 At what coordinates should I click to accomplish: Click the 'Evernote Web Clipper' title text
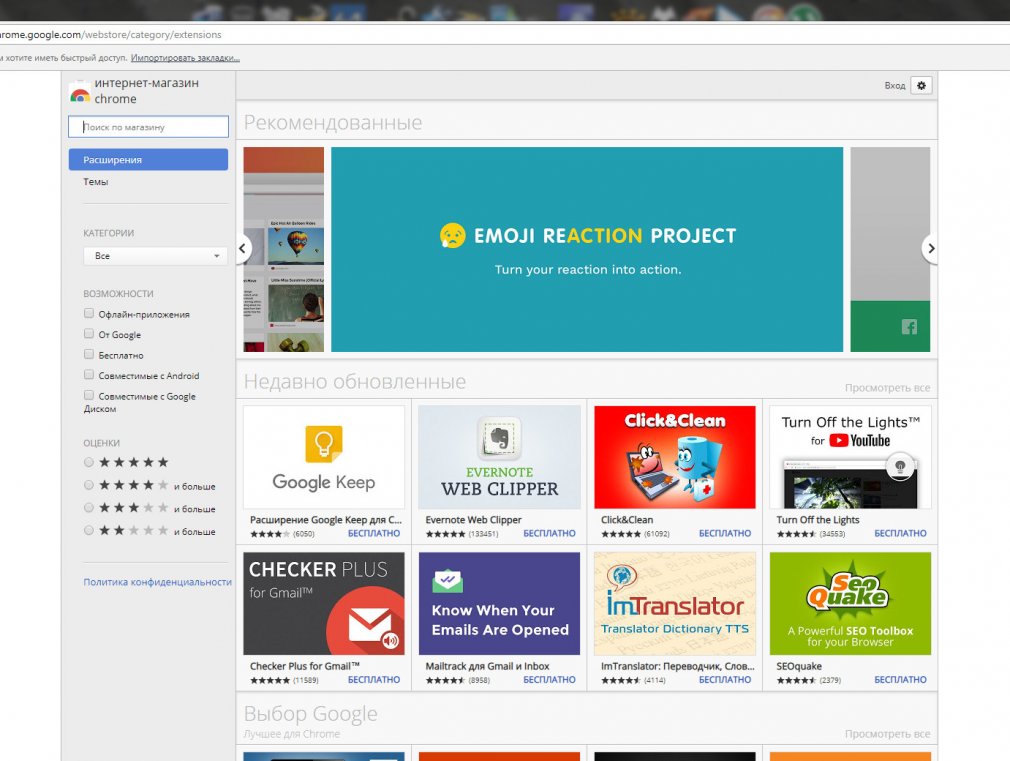point(473,520)
